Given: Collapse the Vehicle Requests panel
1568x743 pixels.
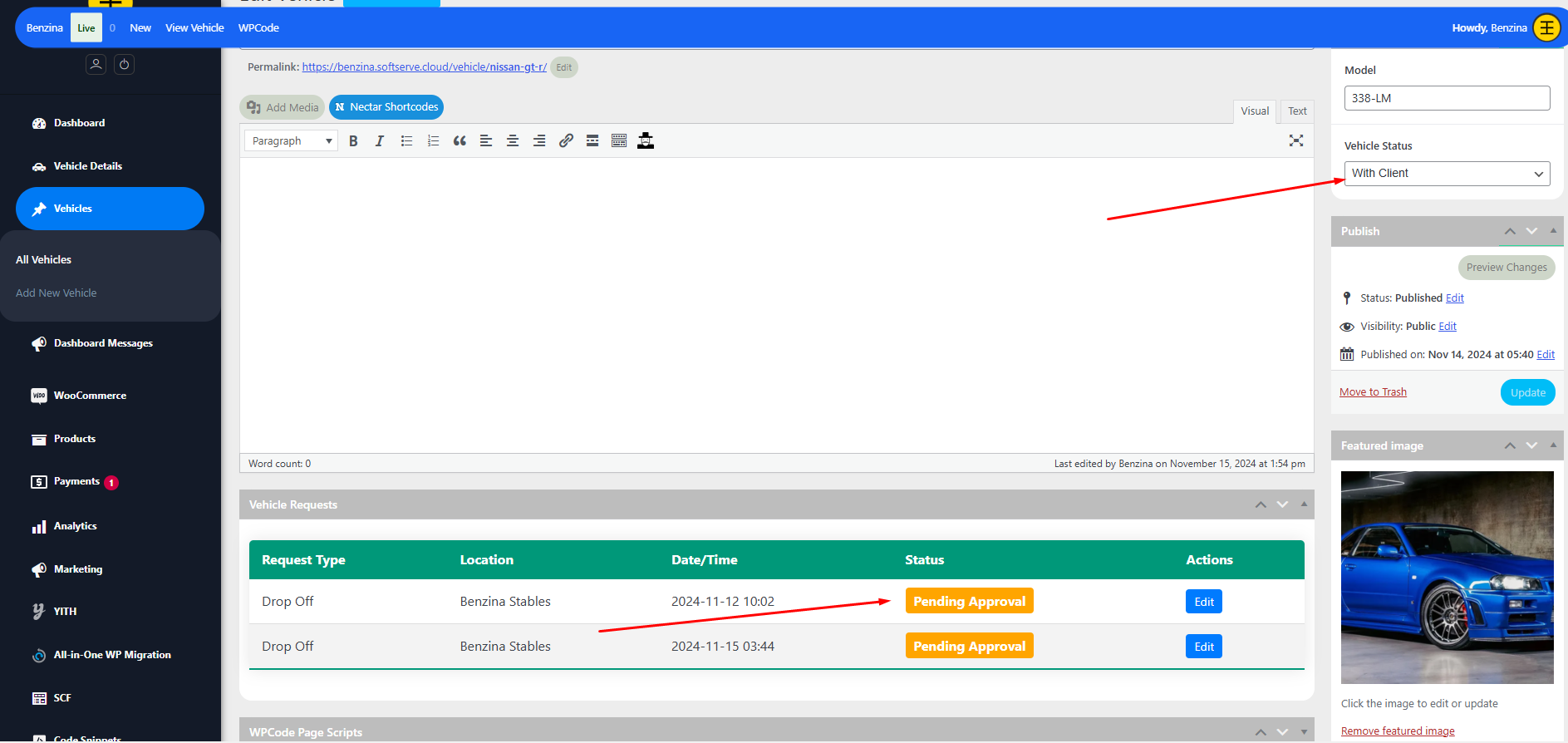Looking at the screenshot, I should (x=1304, y=504).
